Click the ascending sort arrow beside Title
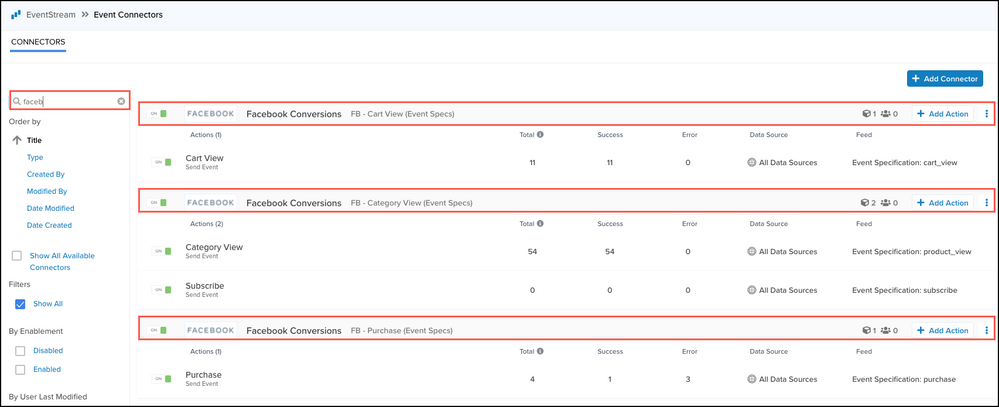This screenshot has height=407, width=999. (x=16, y=141)
